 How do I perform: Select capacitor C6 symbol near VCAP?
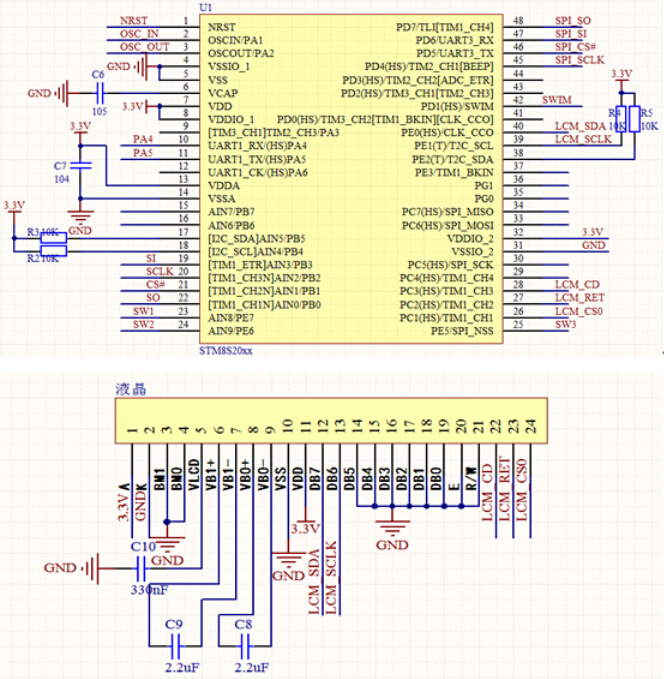(98, 93)
